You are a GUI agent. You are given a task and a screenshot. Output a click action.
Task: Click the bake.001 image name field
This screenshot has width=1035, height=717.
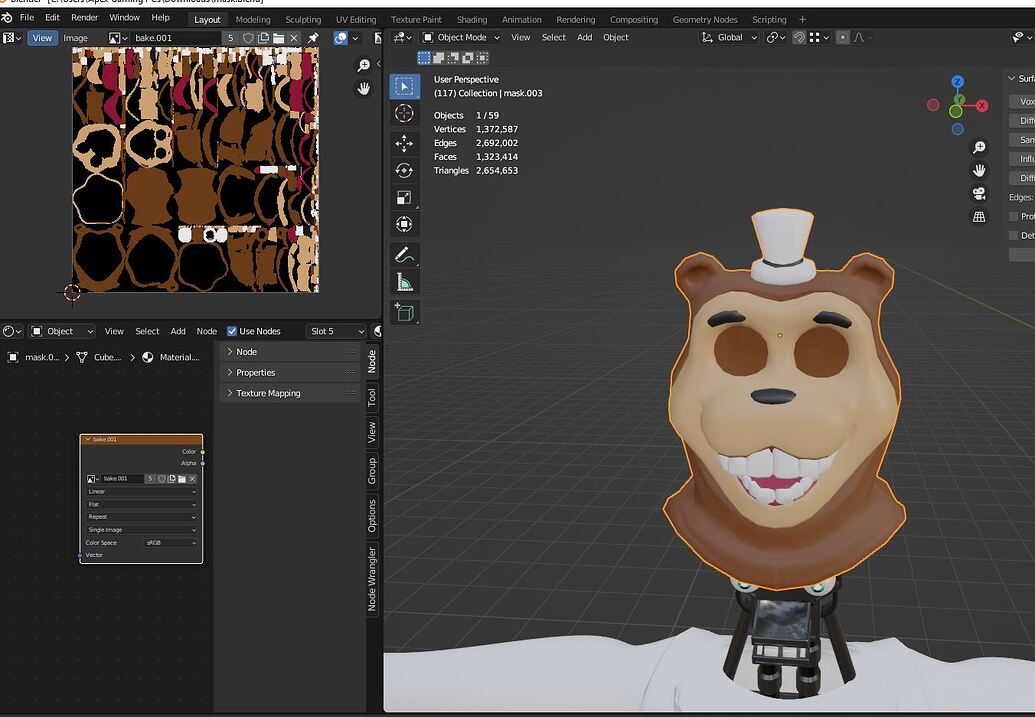(x=176, y=38)
